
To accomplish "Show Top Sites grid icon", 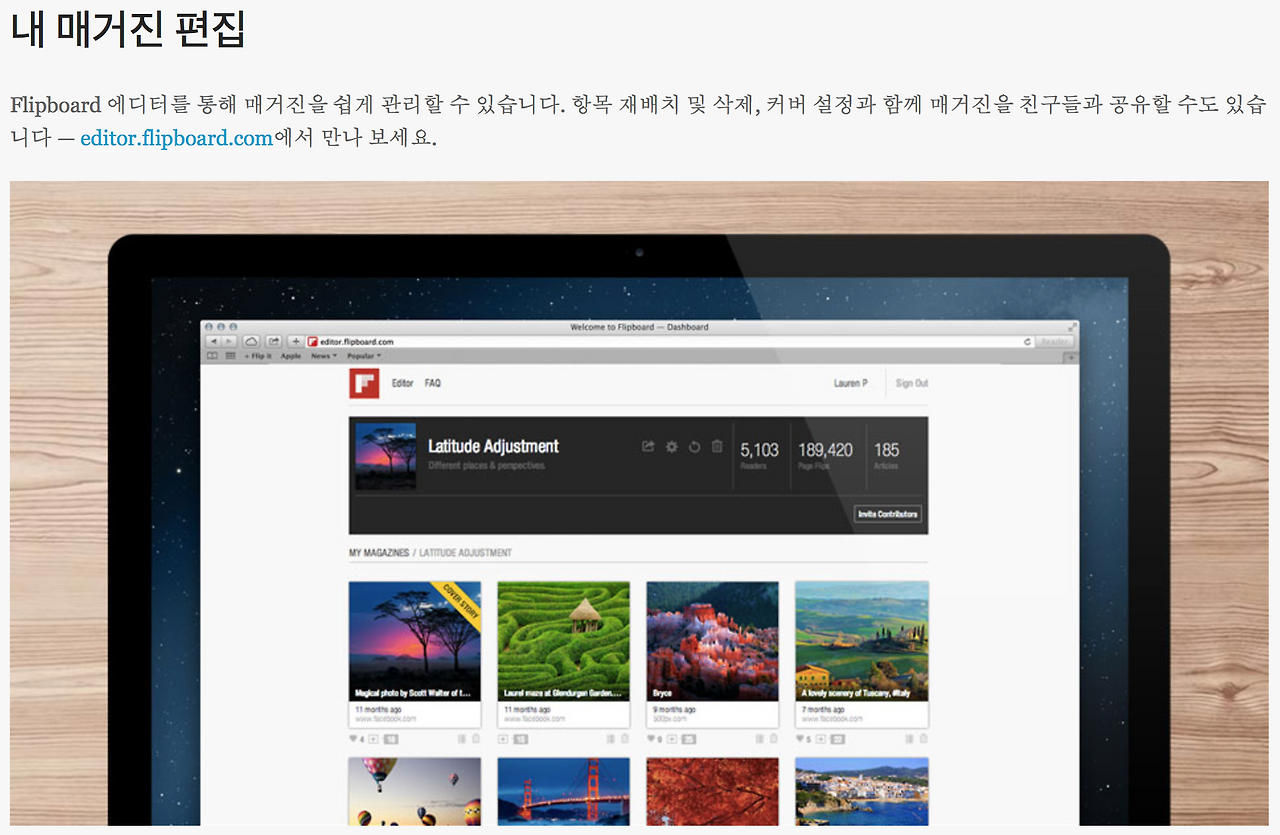I will point(230,356).
